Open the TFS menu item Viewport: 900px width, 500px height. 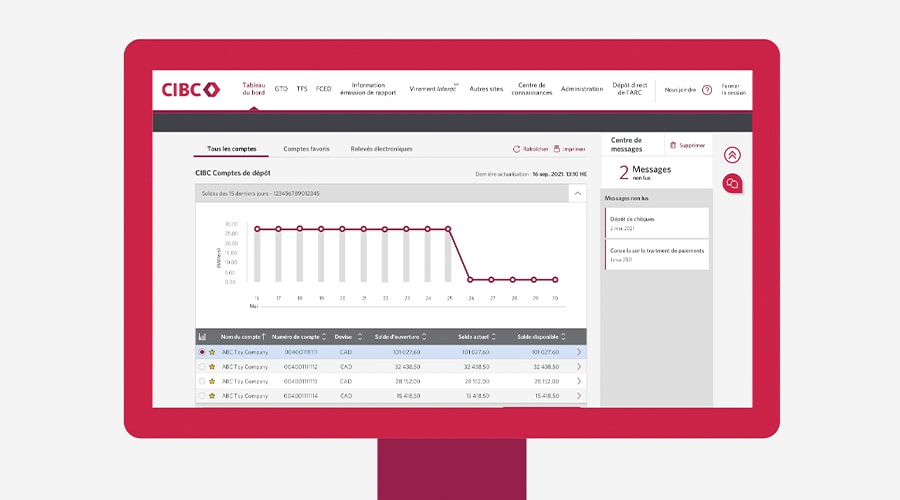(x=302, y=89)
